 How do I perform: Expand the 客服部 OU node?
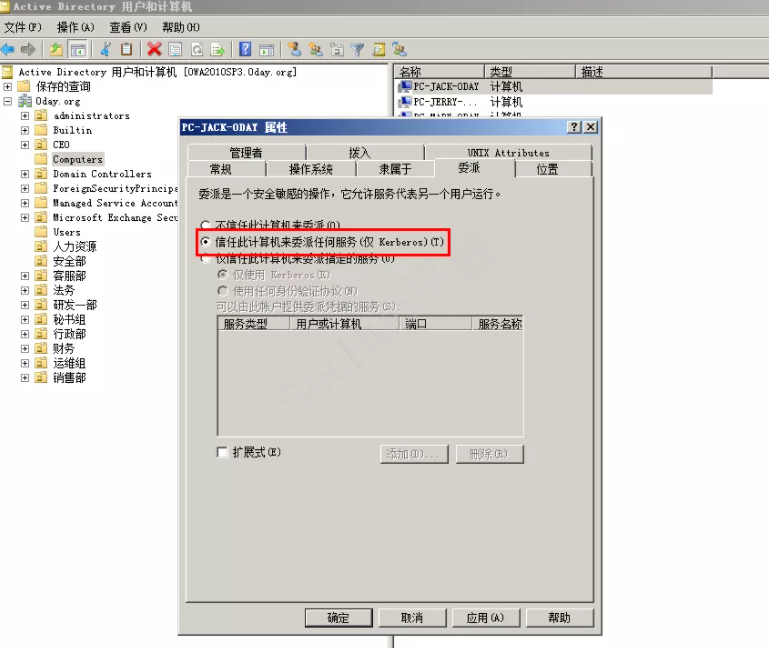25,276
